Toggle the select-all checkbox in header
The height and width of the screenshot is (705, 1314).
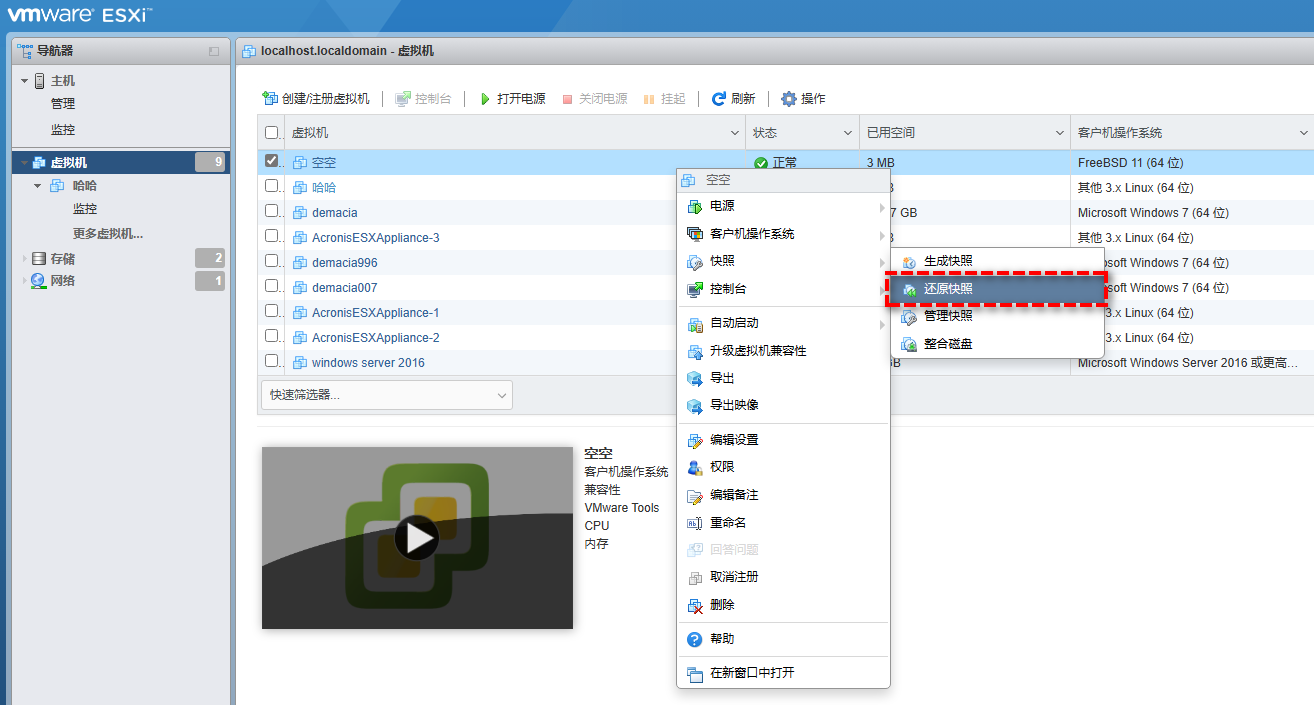272,132
